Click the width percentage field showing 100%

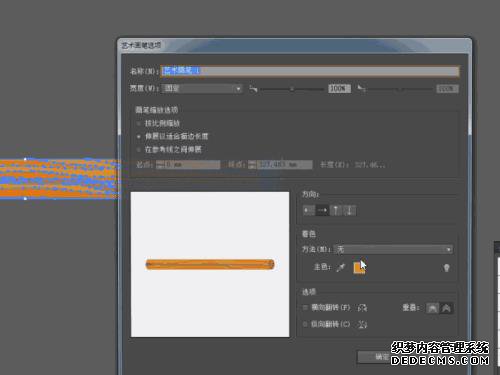(339, 89)
